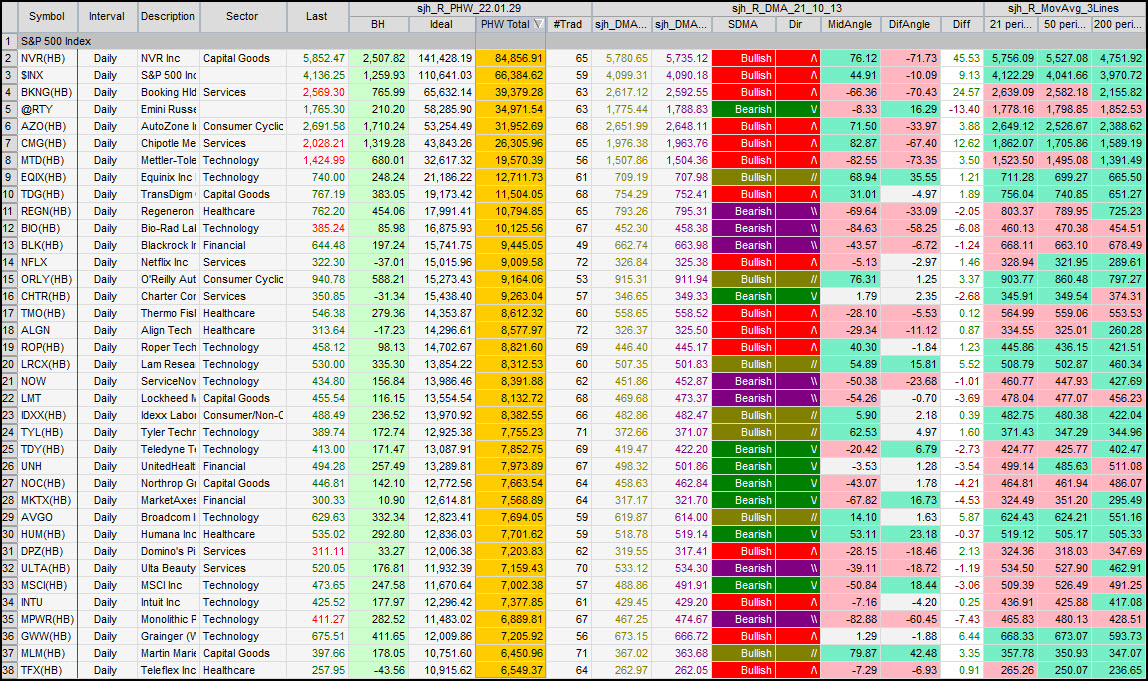The width and height of the screenshot is (1148, 681).
Task: Select the sjh_R_MovAvg_3Lines group header
Action: 1064,9
